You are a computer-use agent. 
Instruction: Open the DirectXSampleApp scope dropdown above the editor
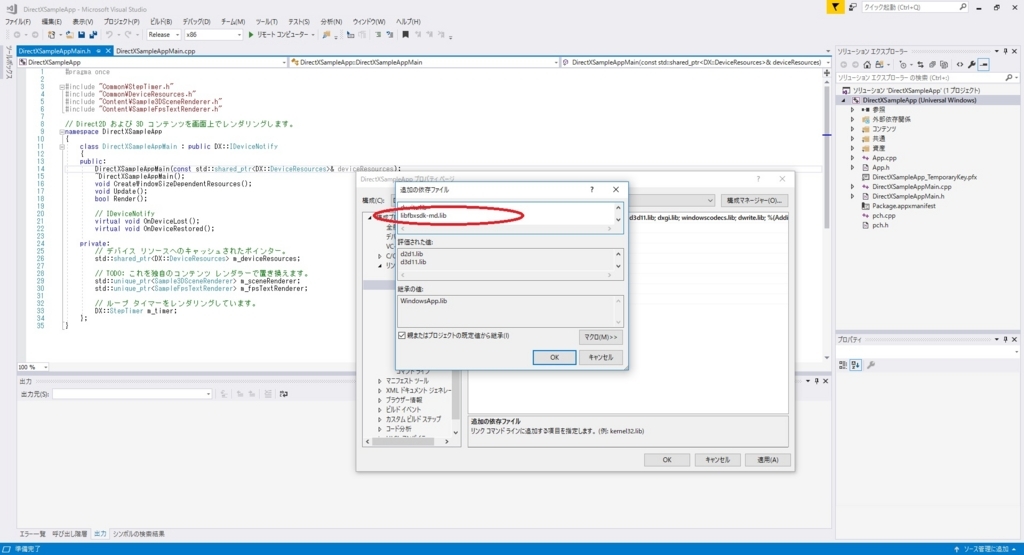click(152, 62)
